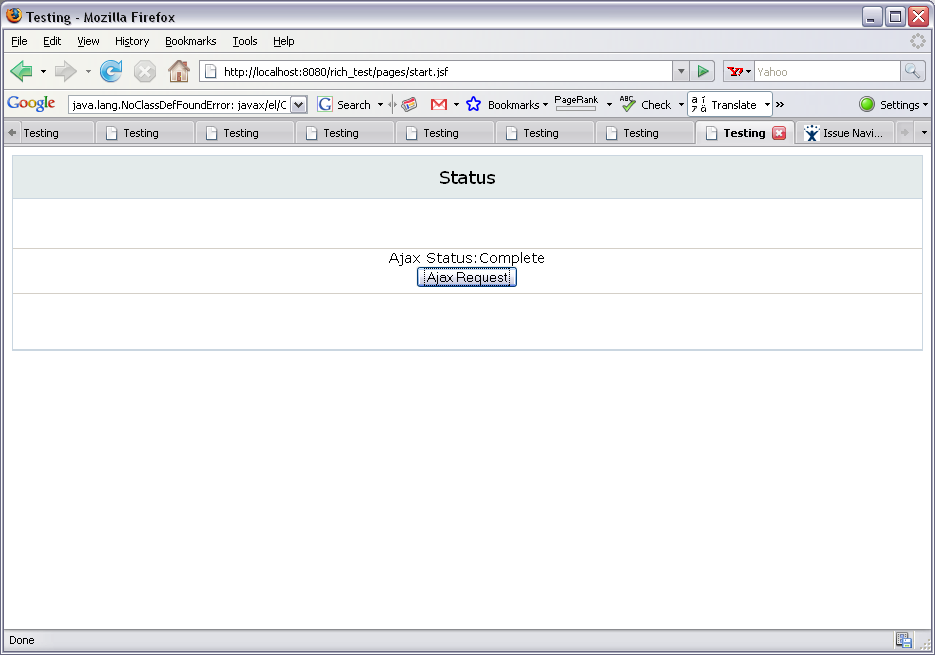Open the Search button dropdown arrow
Viewport: 935px width, 655px height.
pos(380,104)
